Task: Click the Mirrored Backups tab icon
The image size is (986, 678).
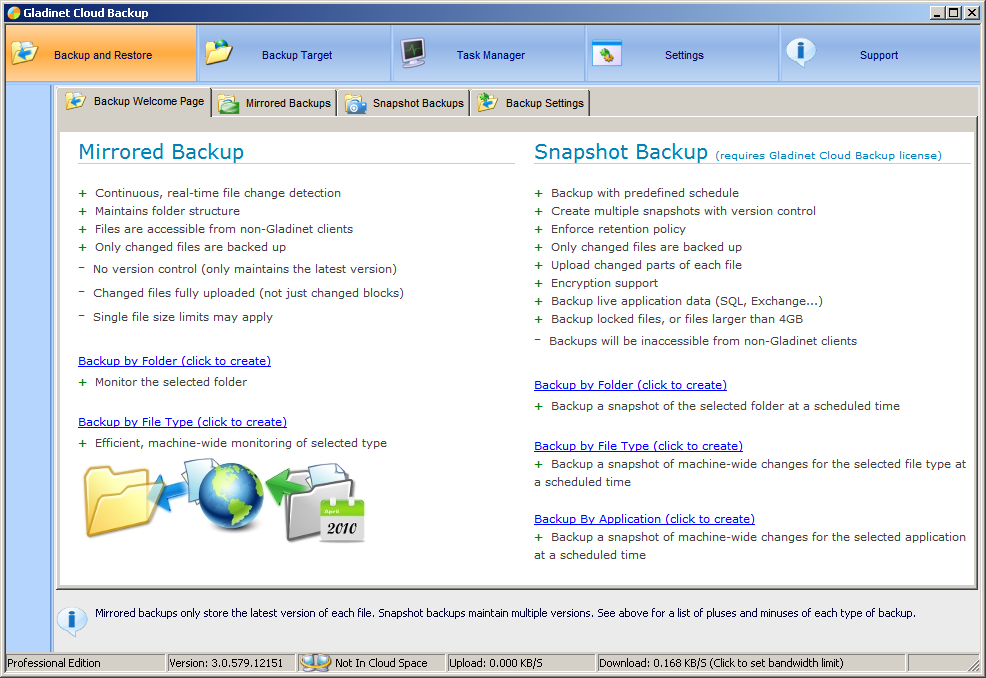Action: [228, 103]
